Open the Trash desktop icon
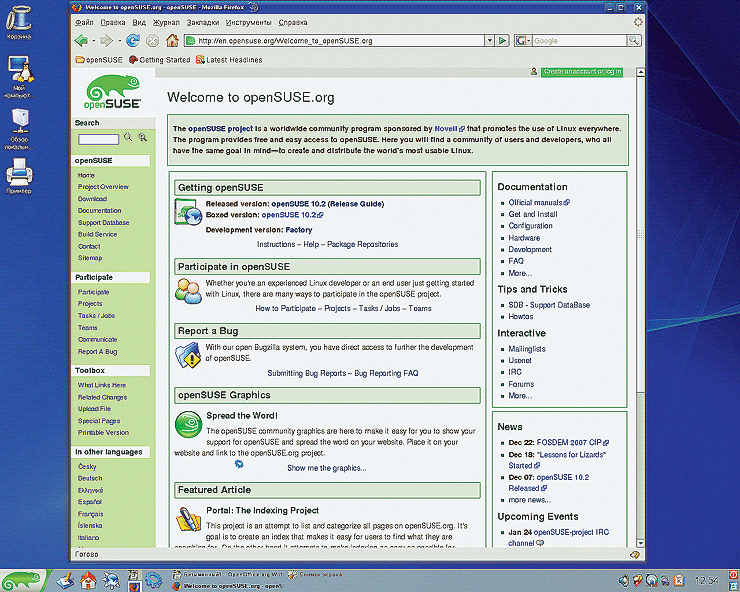 pyautogui.click(x=19, y=21)
